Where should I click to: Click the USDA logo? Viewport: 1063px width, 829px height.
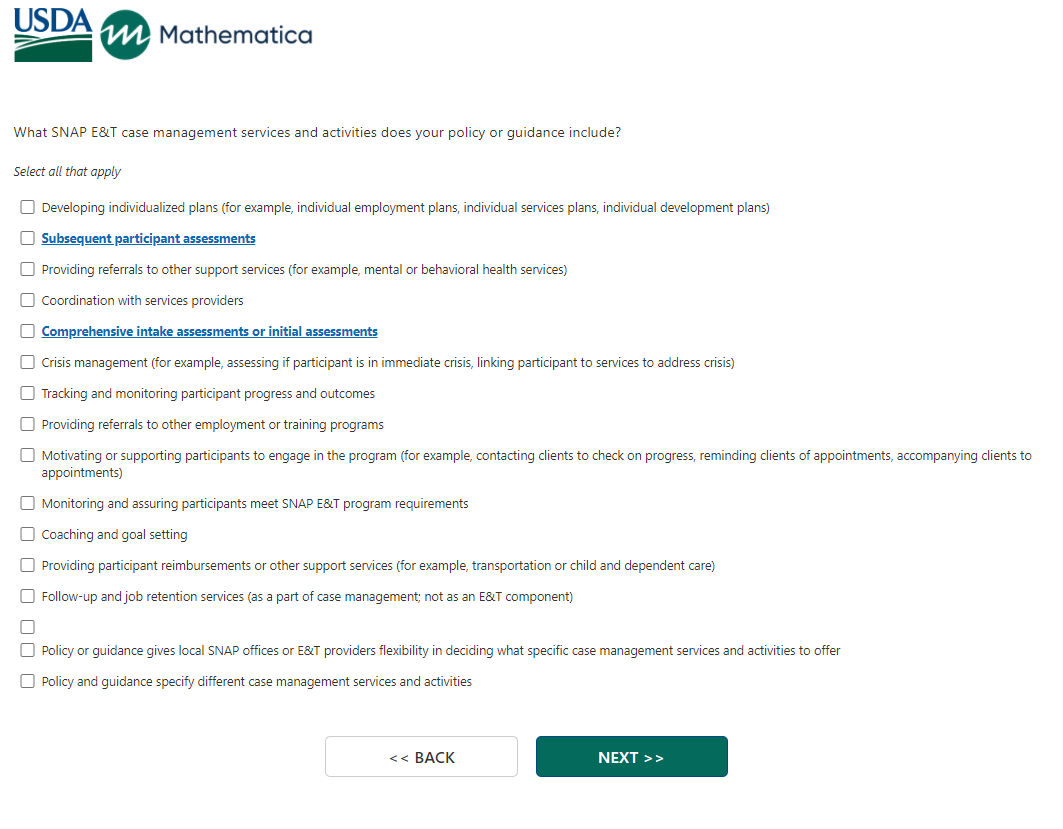(53, 35)
